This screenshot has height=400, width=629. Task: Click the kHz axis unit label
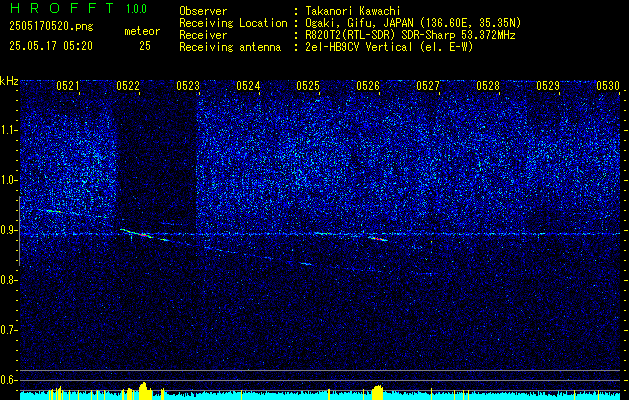[x=9, y=81]
